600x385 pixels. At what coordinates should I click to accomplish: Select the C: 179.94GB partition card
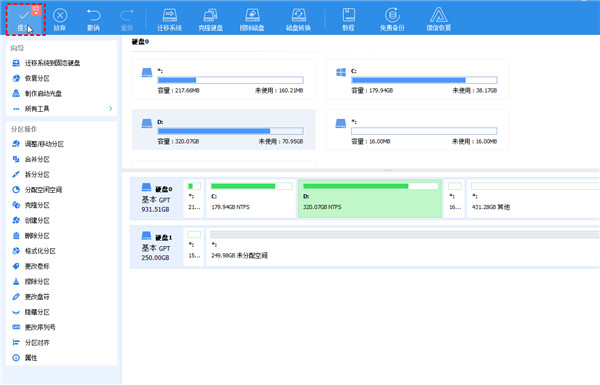pos(417,79)
